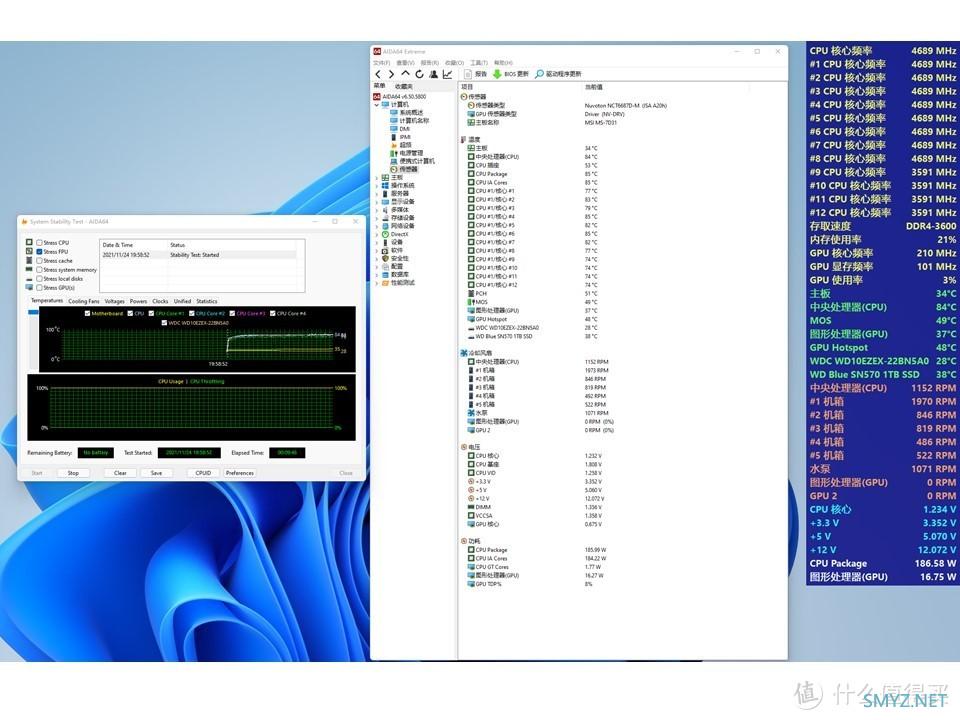This screenshot has height=720, width=960.
Task: Select 电源管理 in the AIDA64 tree
Action: click(407, 153)
